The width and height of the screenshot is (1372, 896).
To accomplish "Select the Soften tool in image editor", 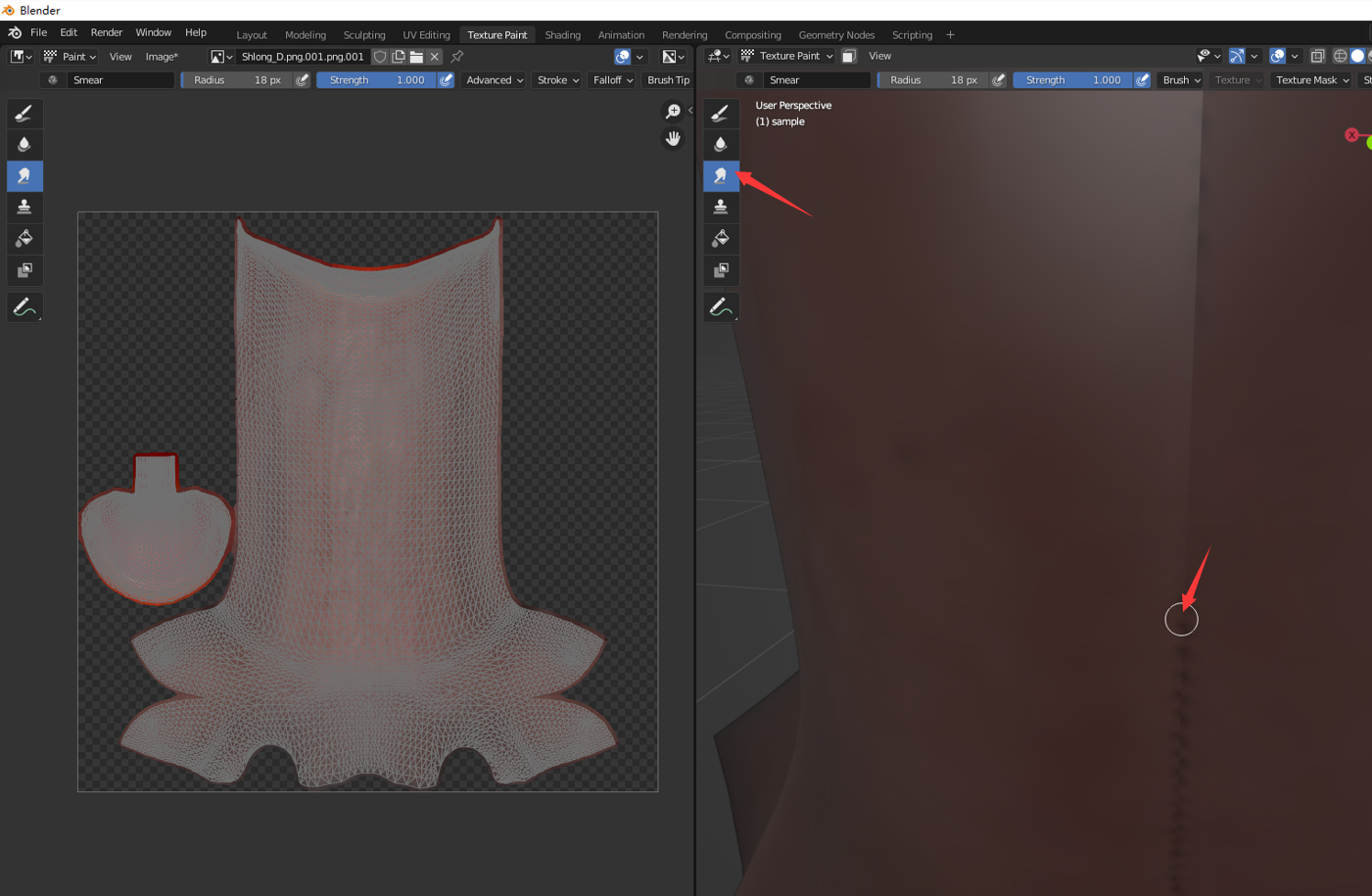I will coord(24,145).
